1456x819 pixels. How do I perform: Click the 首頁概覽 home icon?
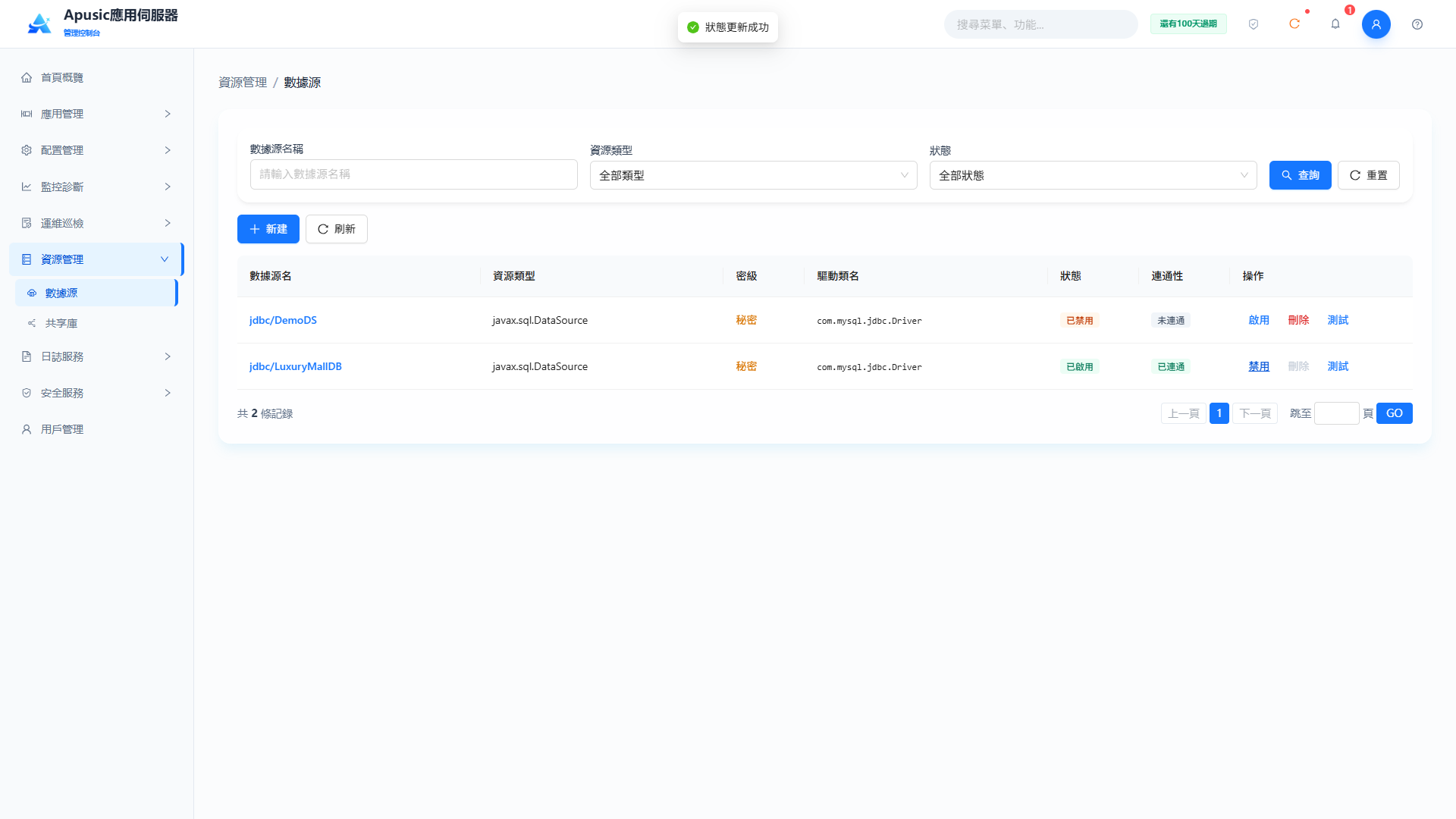(x=27, y=77)
